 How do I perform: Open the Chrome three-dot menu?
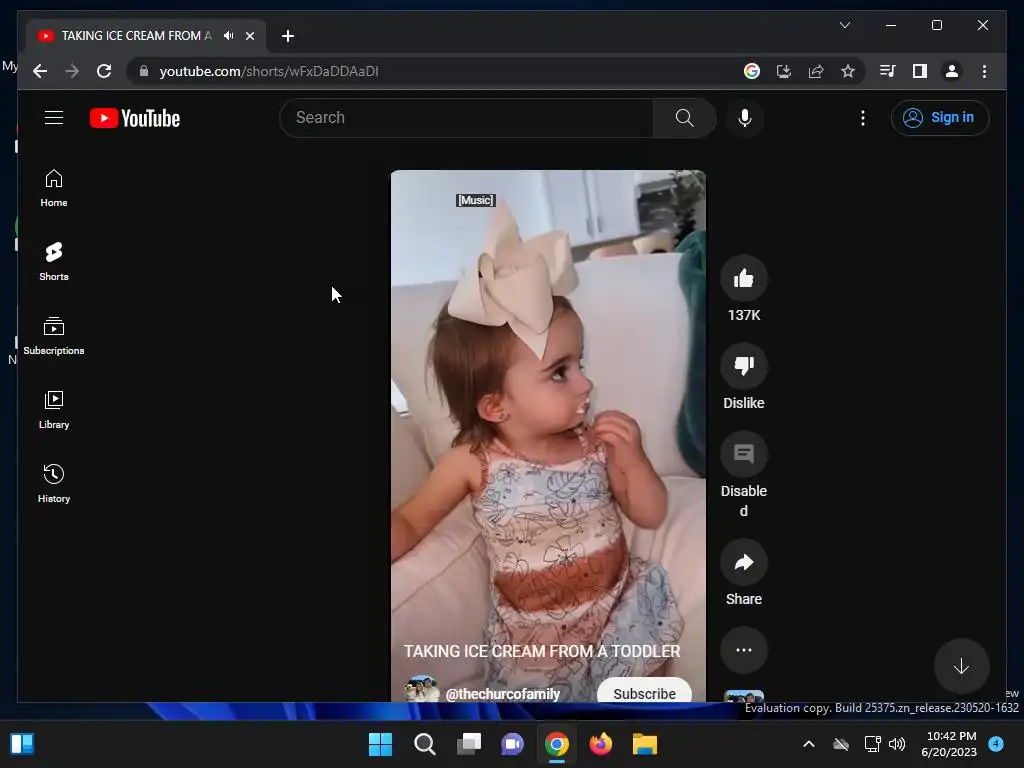click(x=984, y=71)
